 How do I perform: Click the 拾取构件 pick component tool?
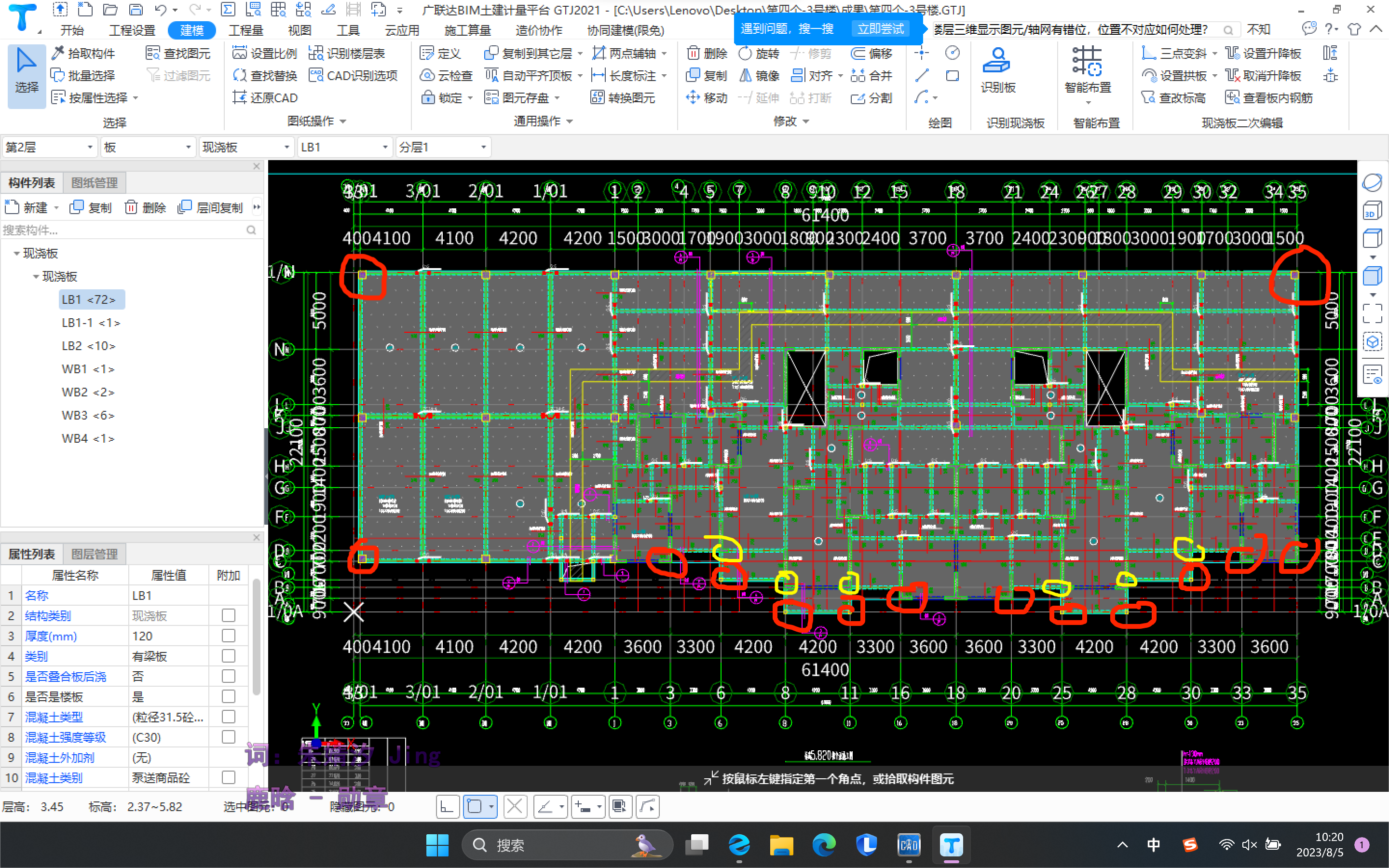84,54
